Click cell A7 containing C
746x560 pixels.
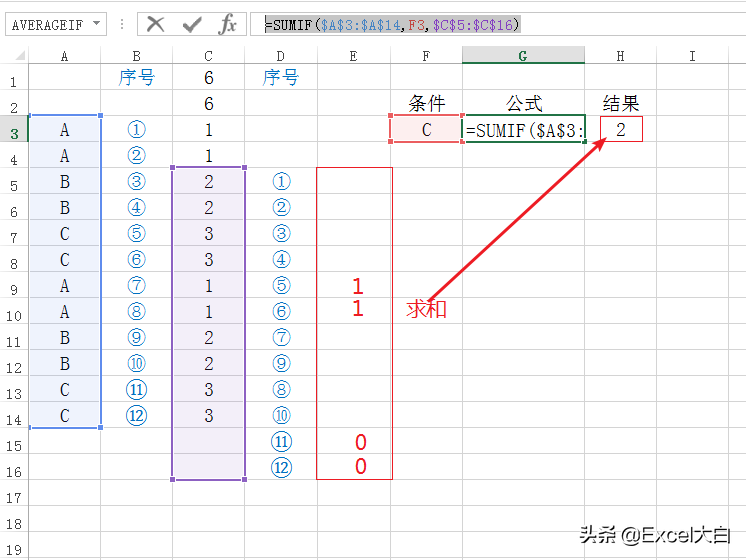click(x=65, y=234)
